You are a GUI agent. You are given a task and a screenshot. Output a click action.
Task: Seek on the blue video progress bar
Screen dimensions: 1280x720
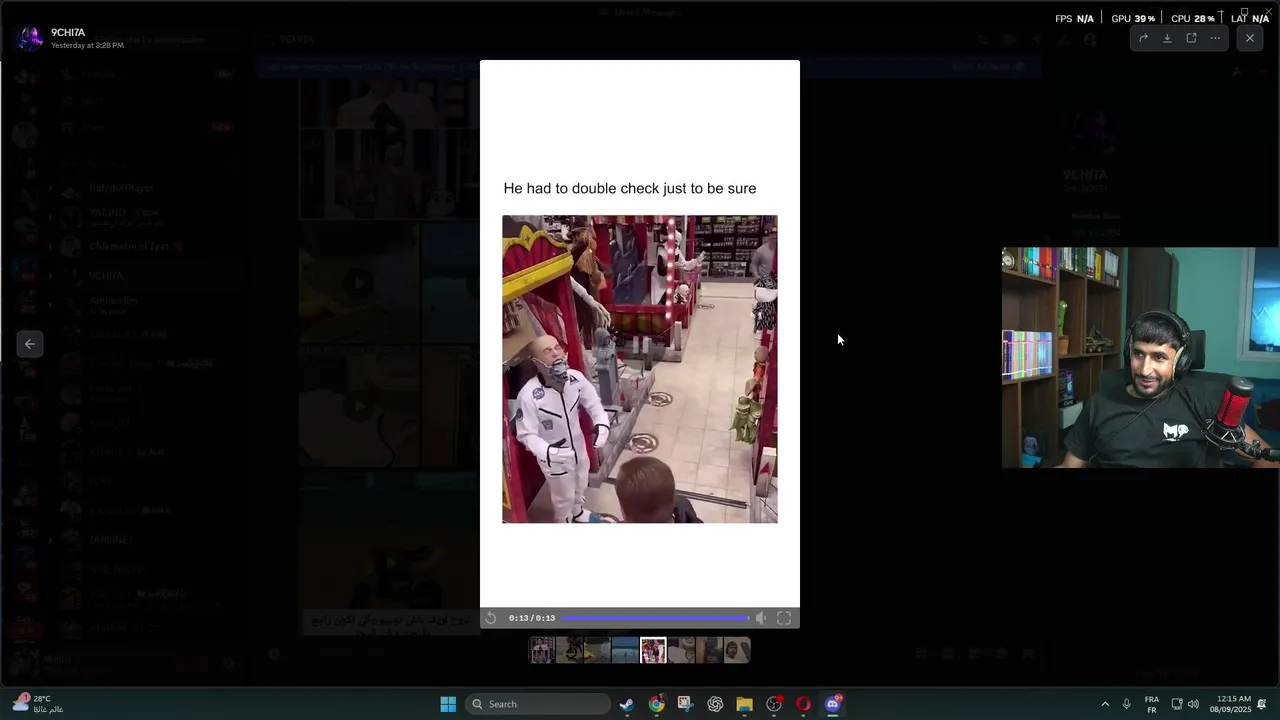(x=655, y=618)
